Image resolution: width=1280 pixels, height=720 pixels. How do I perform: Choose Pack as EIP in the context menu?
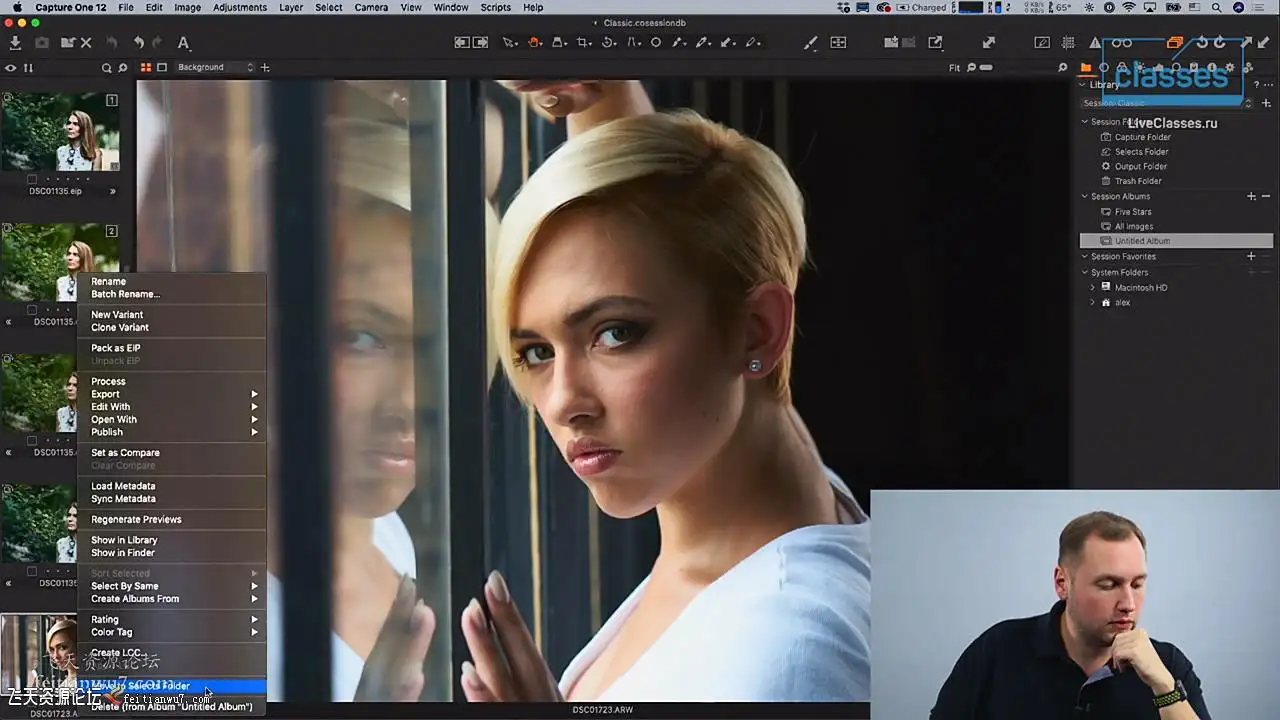tap(172, 348)
